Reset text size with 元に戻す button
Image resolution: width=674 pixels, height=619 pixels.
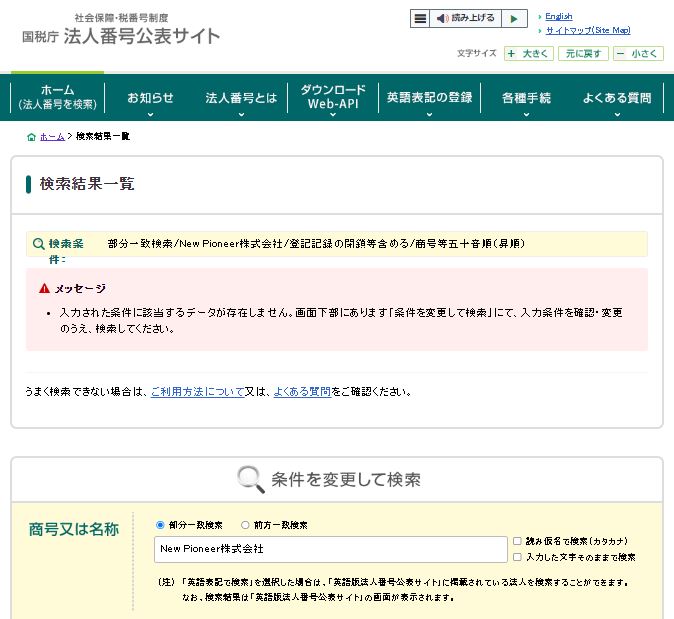[x=583, y=54]
